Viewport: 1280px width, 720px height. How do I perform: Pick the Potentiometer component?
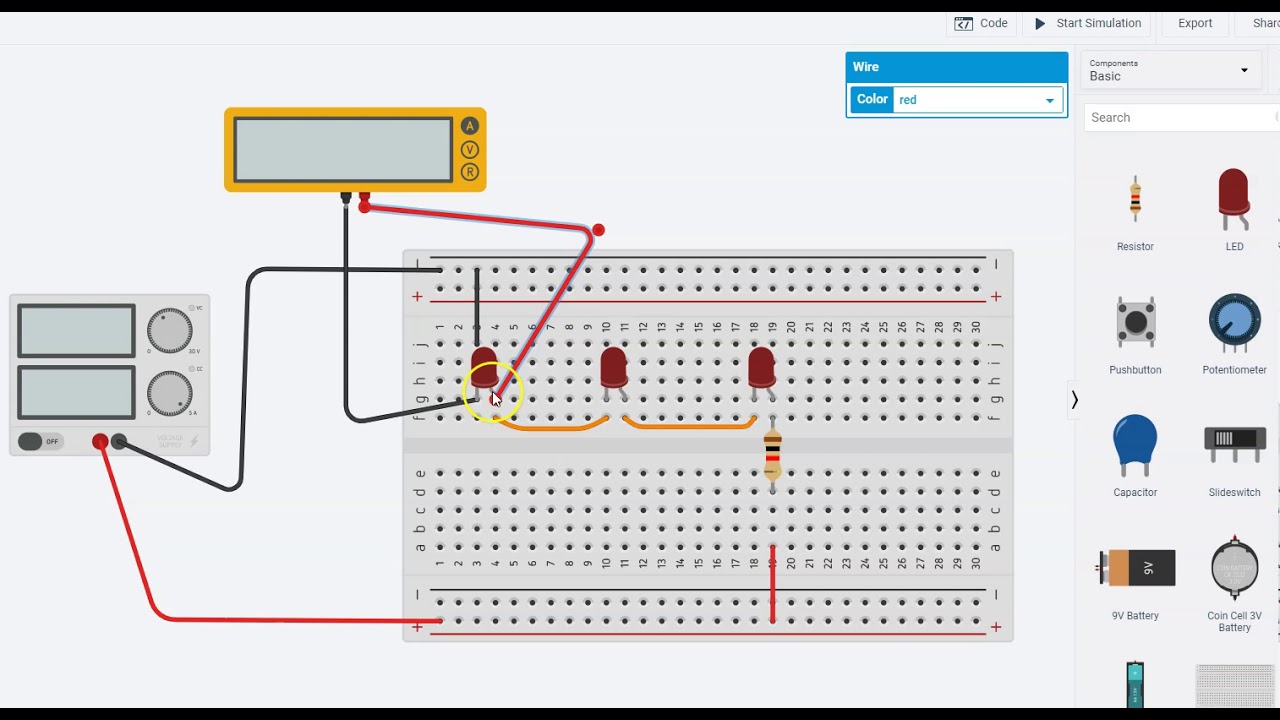click(x=1234, y=335)
